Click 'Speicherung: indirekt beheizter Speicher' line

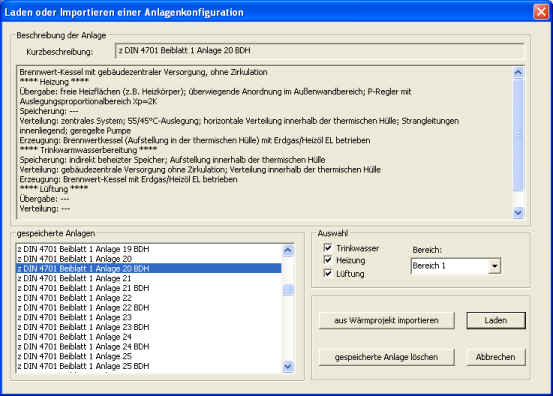172,160
